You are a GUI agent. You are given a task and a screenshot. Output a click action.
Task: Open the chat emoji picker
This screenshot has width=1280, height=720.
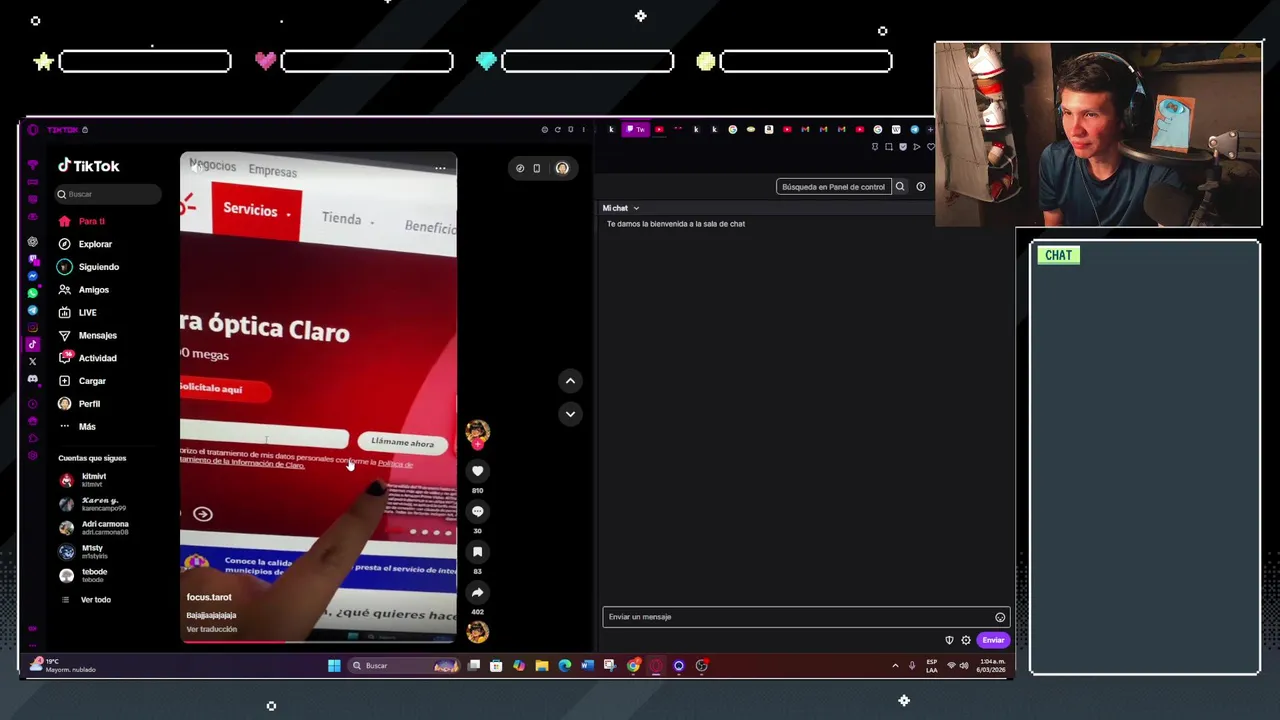1000,617
